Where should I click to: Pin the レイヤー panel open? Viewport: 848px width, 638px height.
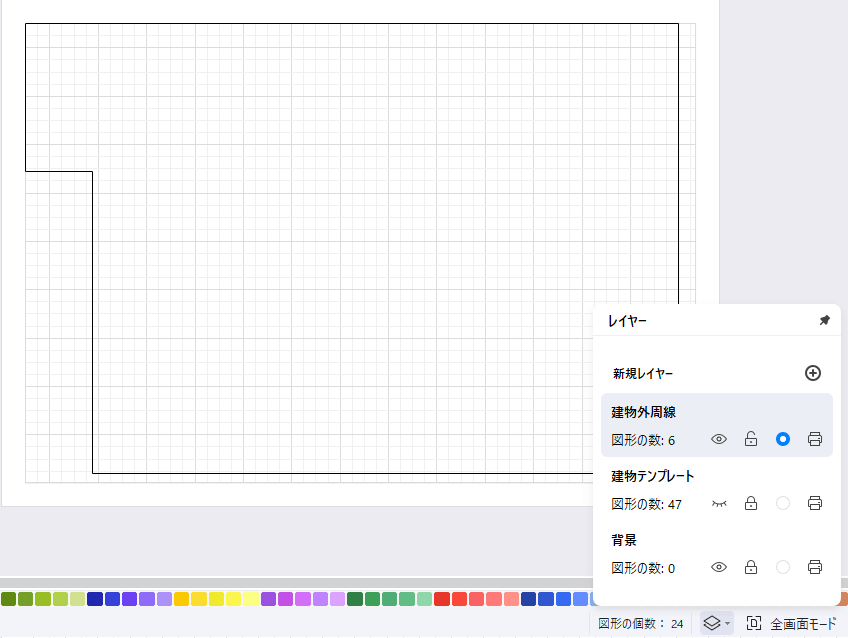pos(824,320)
